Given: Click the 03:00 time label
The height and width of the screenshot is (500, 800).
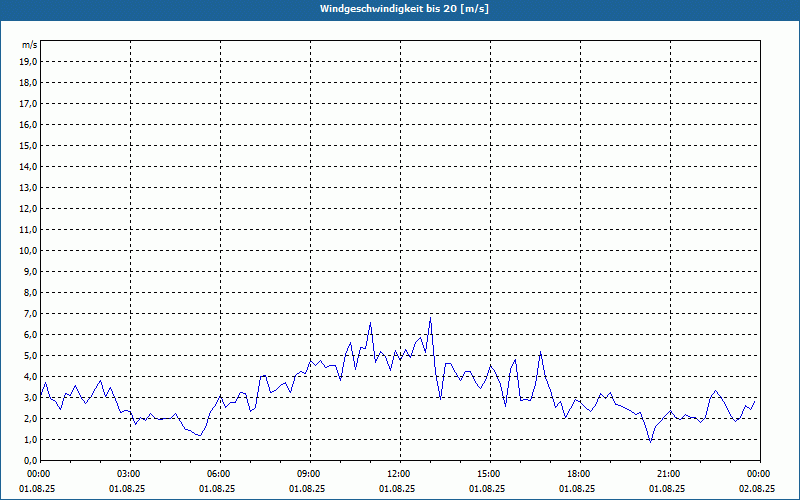Looking at the screenshot, I should click(130, 474).
